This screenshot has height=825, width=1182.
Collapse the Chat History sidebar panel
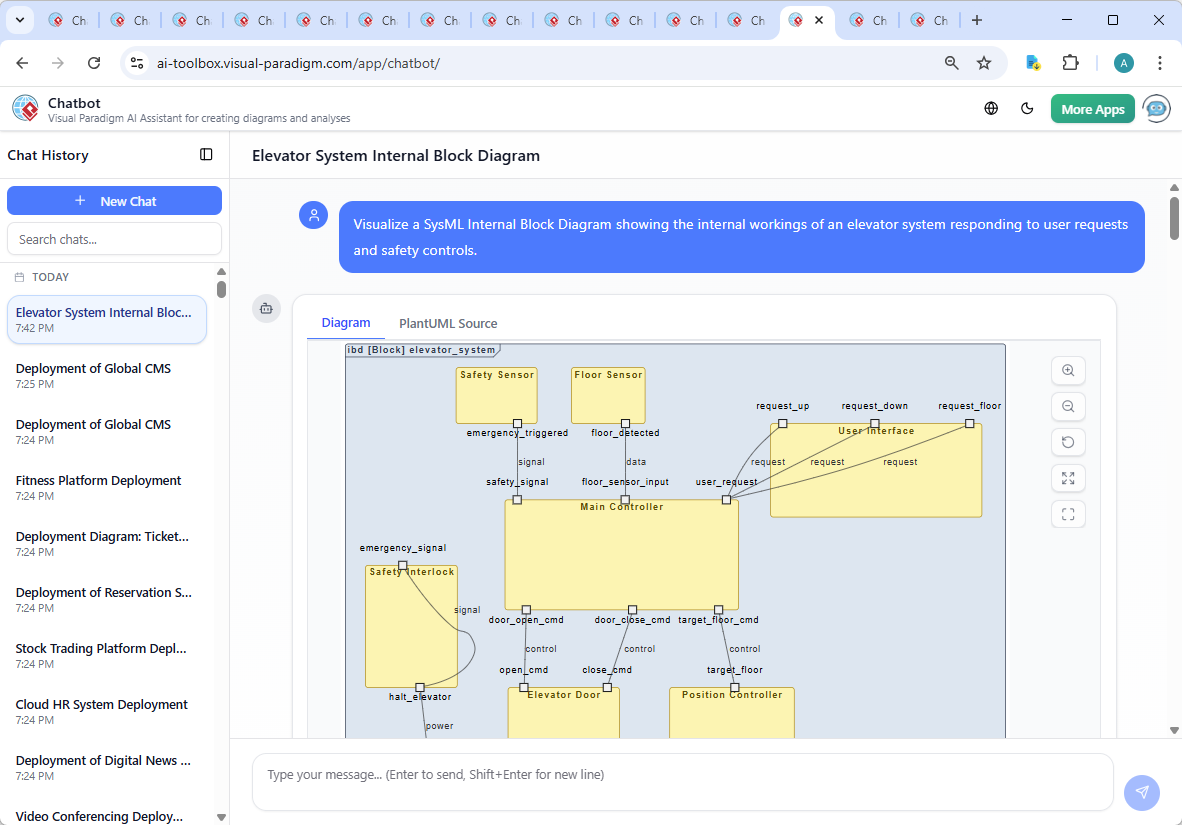(206, 154)
